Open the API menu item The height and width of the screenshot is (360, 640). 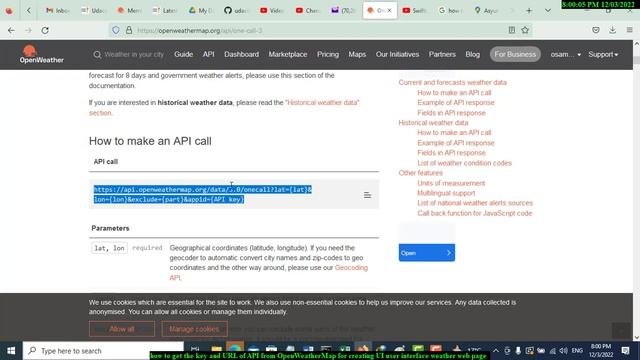click(x=209, y=54)
